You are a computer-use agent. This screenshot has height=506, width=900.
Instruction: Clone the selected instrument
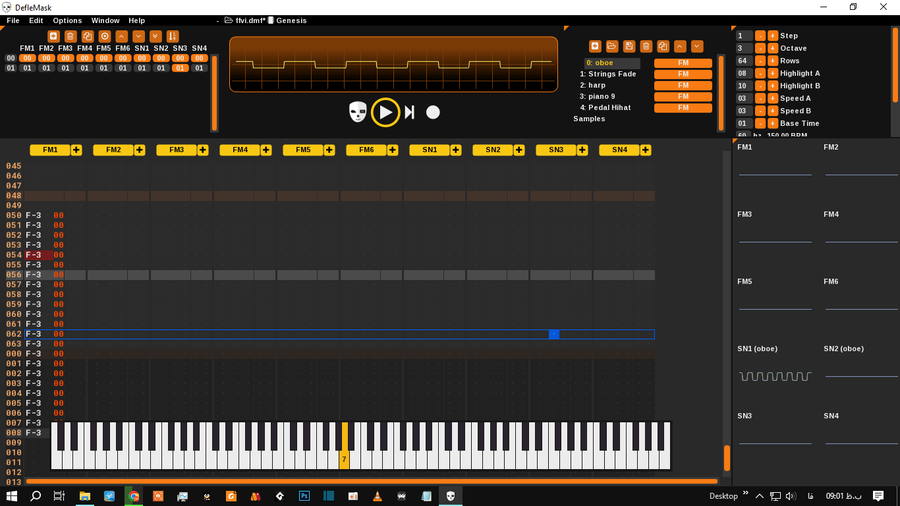click(663, 46)
